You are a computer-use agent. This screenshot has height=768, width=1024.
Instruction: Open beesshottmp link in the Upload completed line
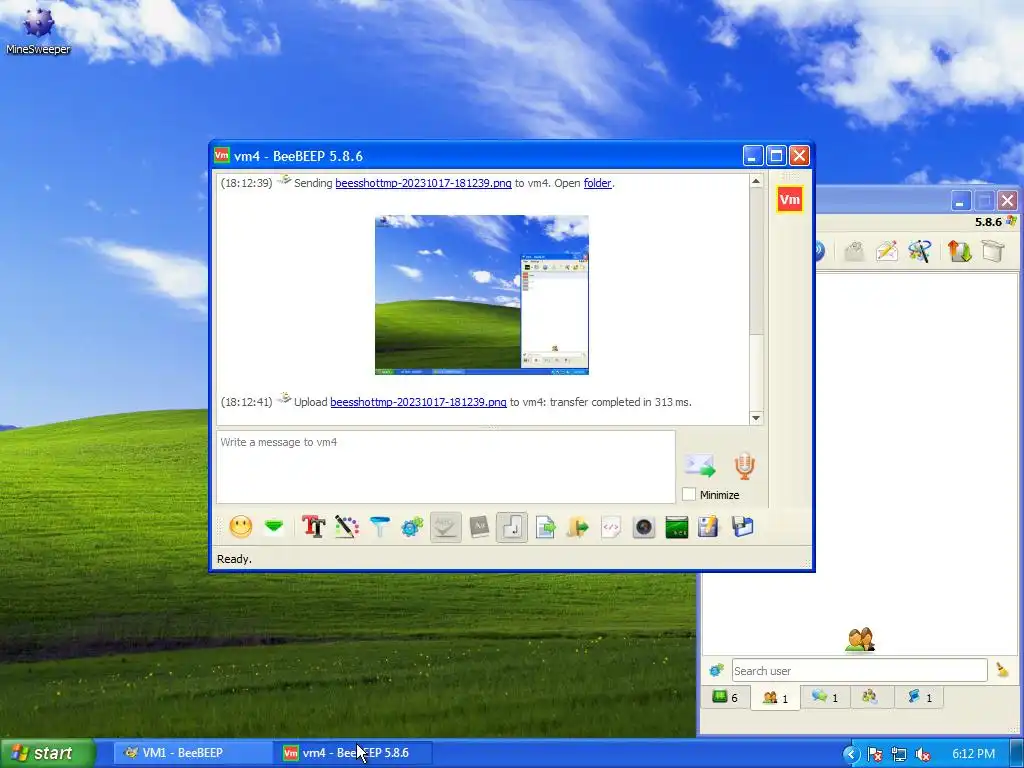[x=419, y=402]
